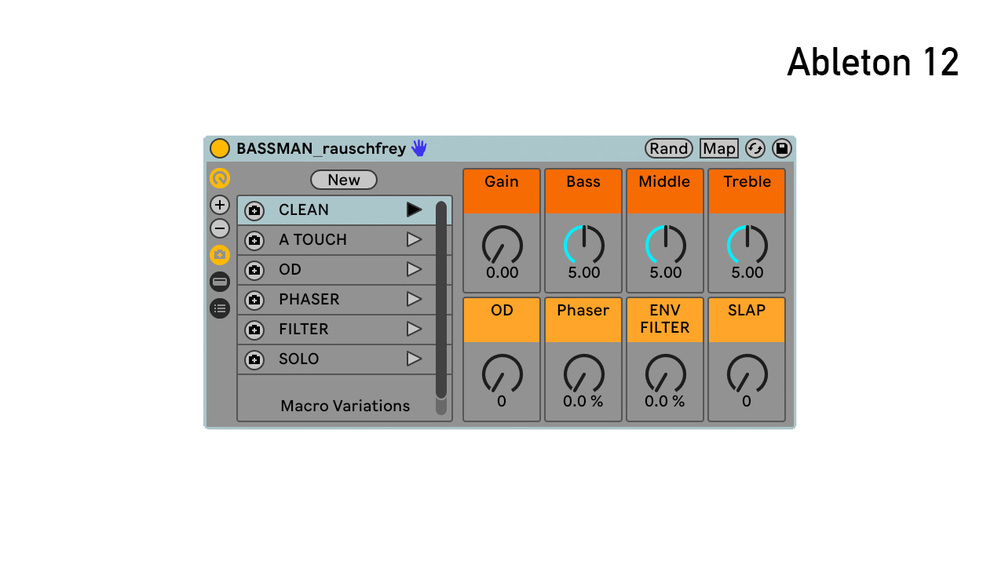The image size is (1005, 565).
Task: Click the blue hand icon beside device name
Action: (x=419, y=148)
